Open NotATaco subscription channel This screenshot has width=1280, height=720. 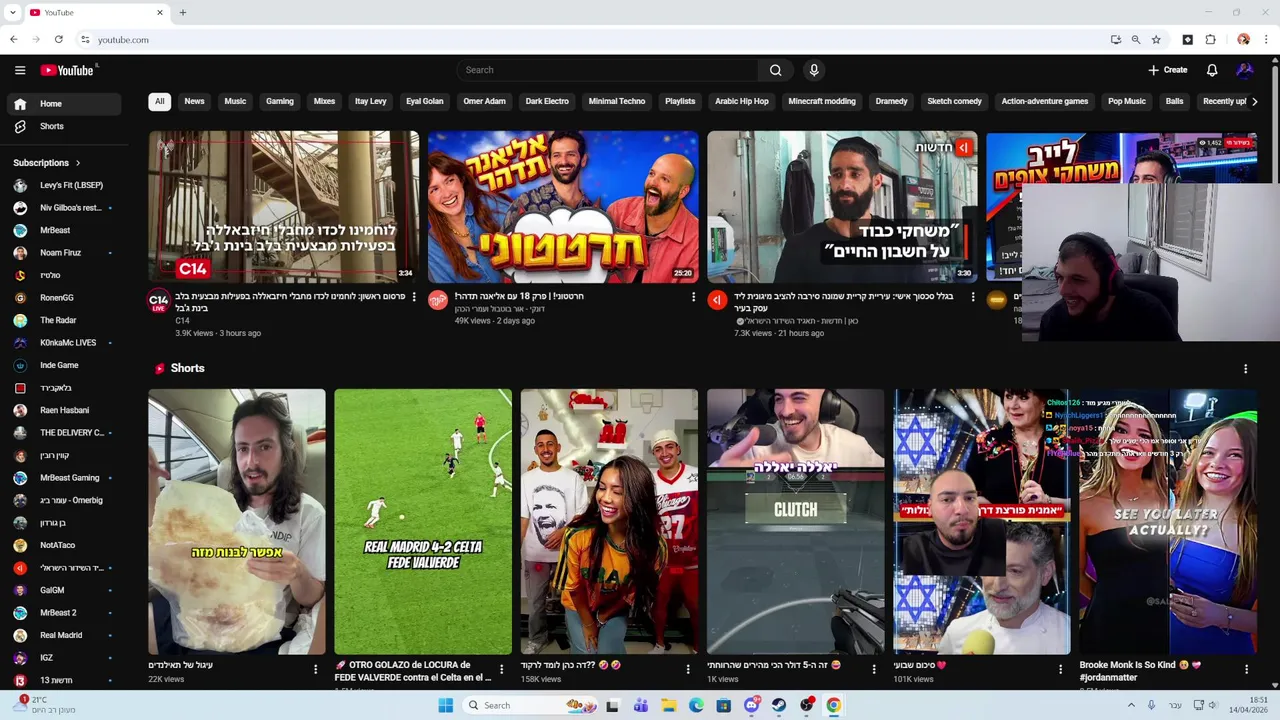(64, 545)
